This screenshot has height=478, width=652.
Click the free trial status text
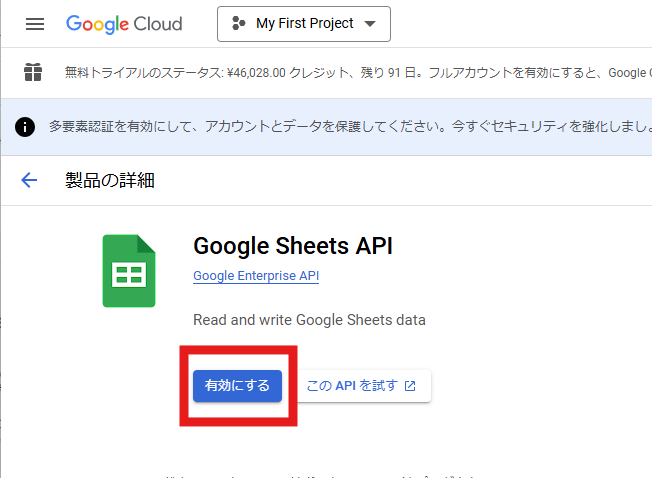click(358, 73)
